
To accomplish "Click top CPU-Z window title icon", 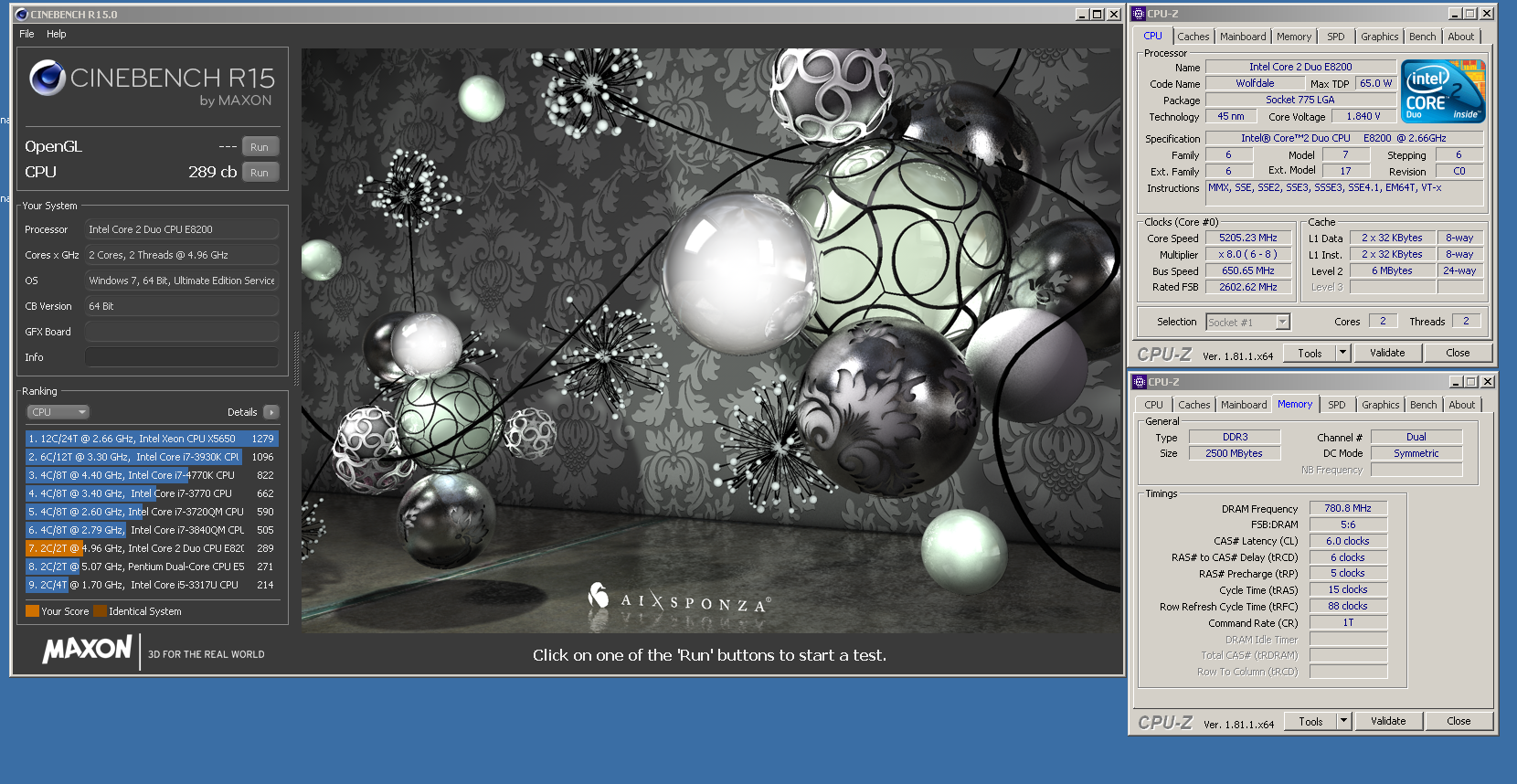I will tap(1139, 14).
